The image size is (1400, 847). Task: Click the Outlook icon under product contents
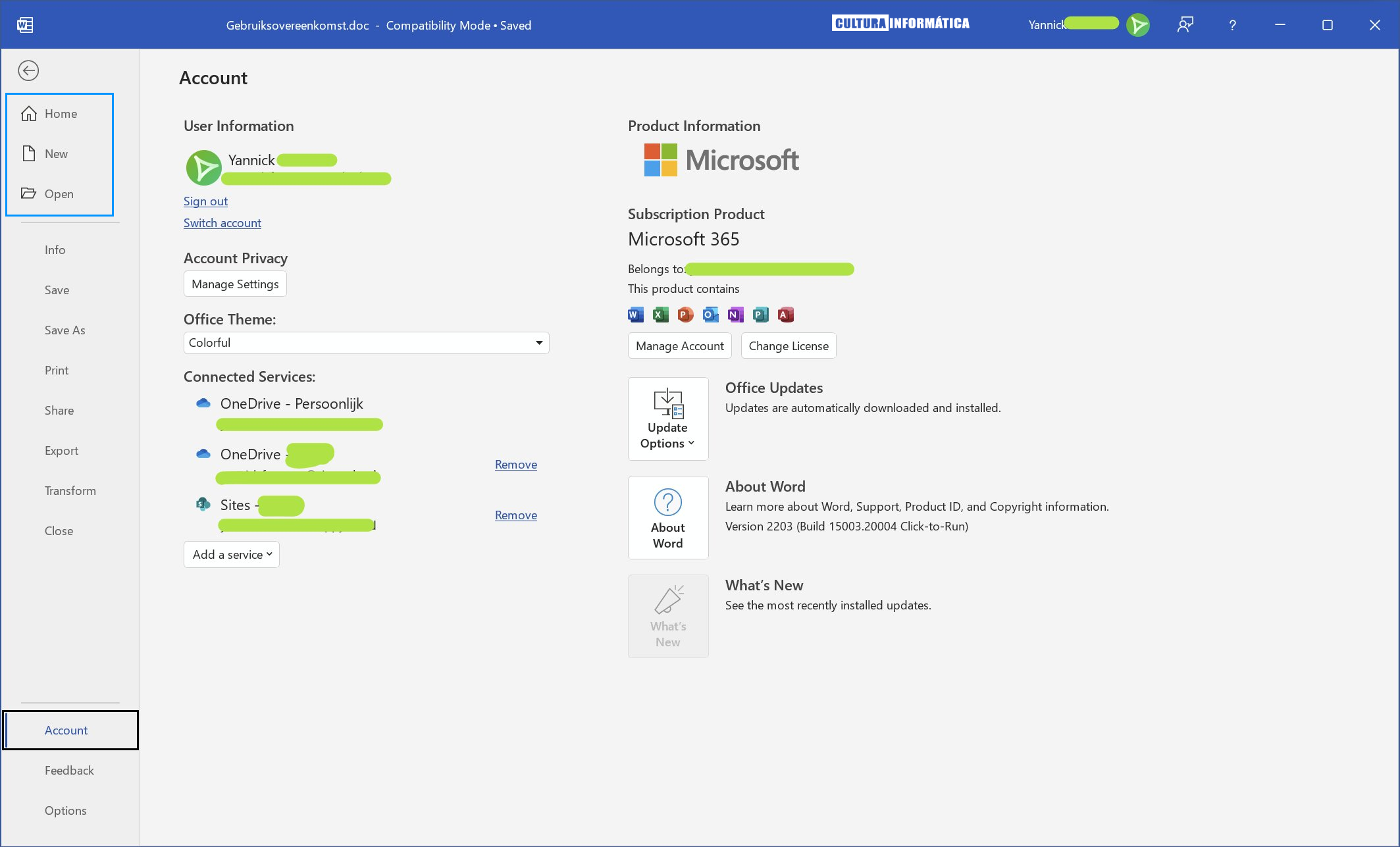(710, 315)
